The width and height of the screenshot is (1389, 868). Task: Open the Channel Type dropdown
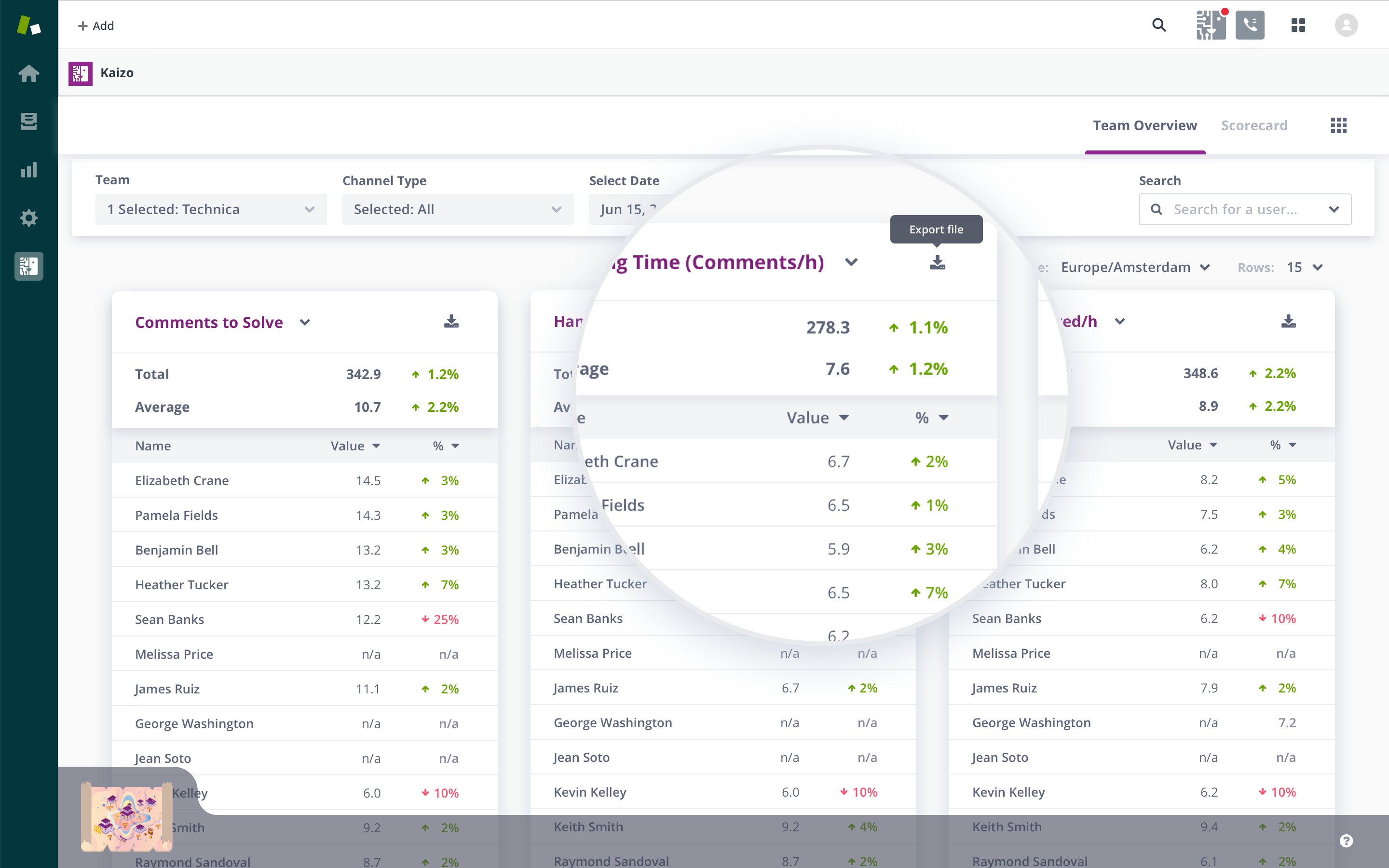pos(457,209)
